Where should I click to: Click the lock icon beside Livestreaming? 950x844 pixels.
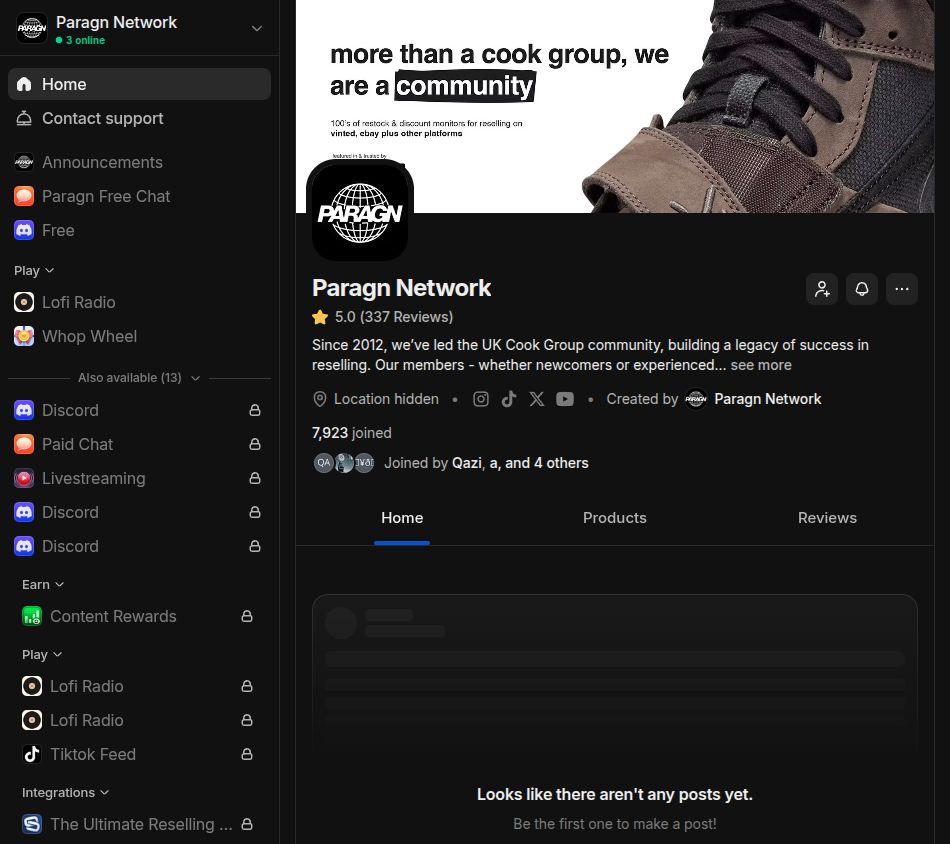click(255, 478)
